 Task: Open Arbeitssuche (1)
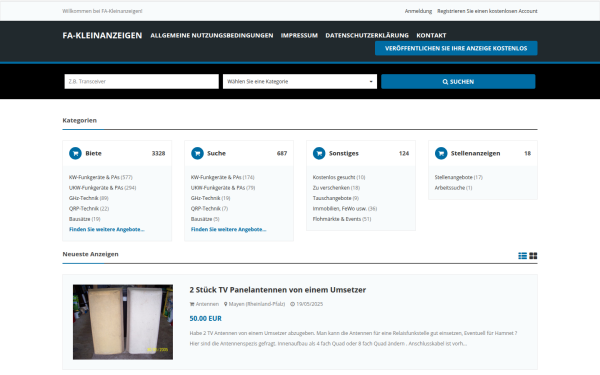click(453, 188)
